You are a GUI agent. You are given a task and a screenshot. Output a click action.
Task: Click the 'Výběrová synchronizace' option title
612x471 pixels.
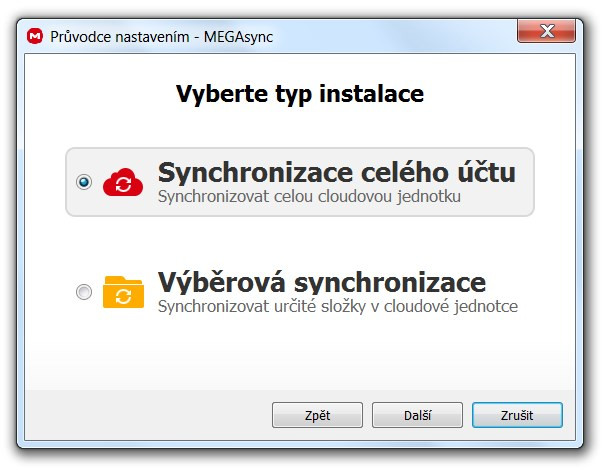point(322,282)
